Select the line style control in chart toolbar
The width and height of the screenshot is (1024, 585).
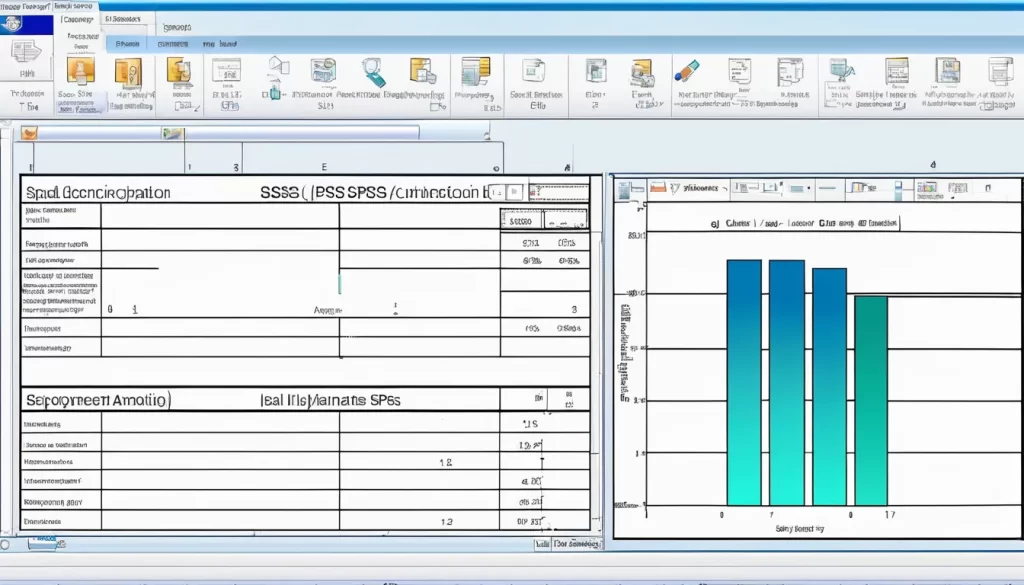click(x=827, y=188)
